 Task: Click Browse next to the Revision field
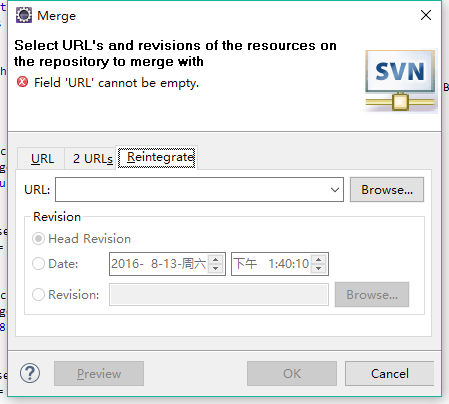coord(372,295)
